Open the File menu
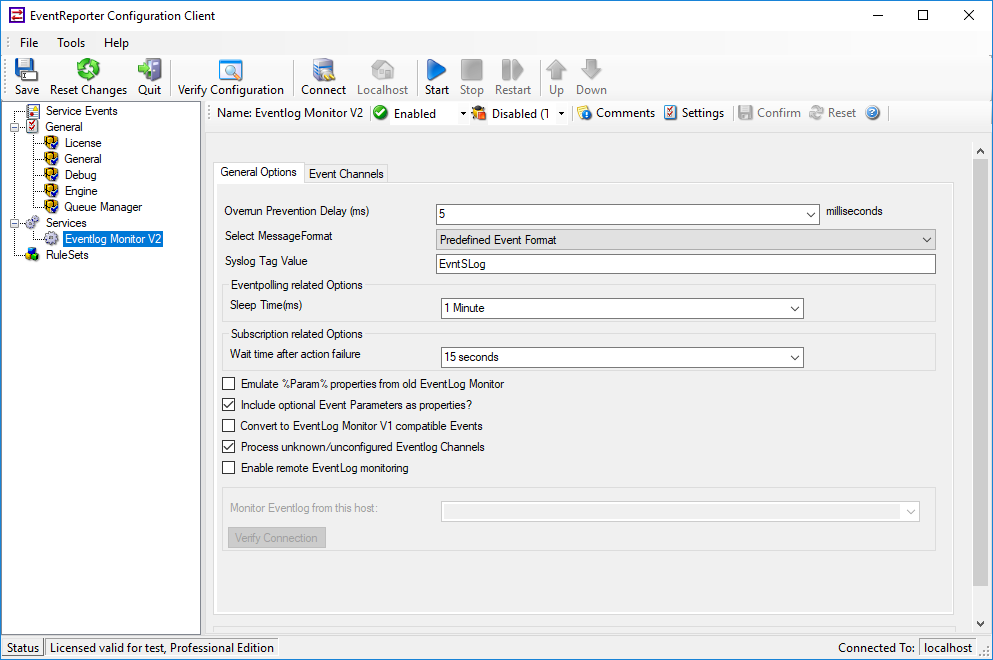The width and height of the screenshot is (993, 660). [x=28, y=42]
